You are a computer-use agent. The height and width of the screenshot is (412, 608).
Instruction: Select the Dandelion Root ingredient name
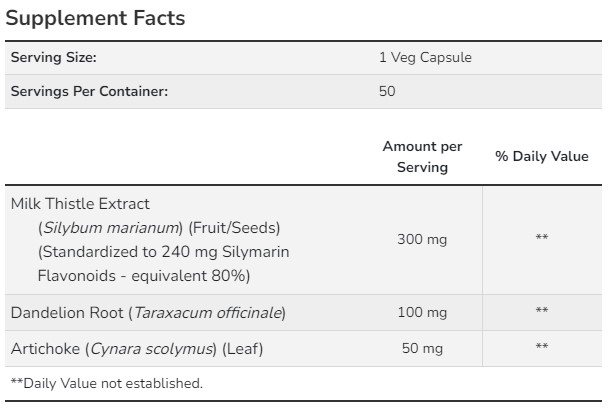[x=67, y=313]
